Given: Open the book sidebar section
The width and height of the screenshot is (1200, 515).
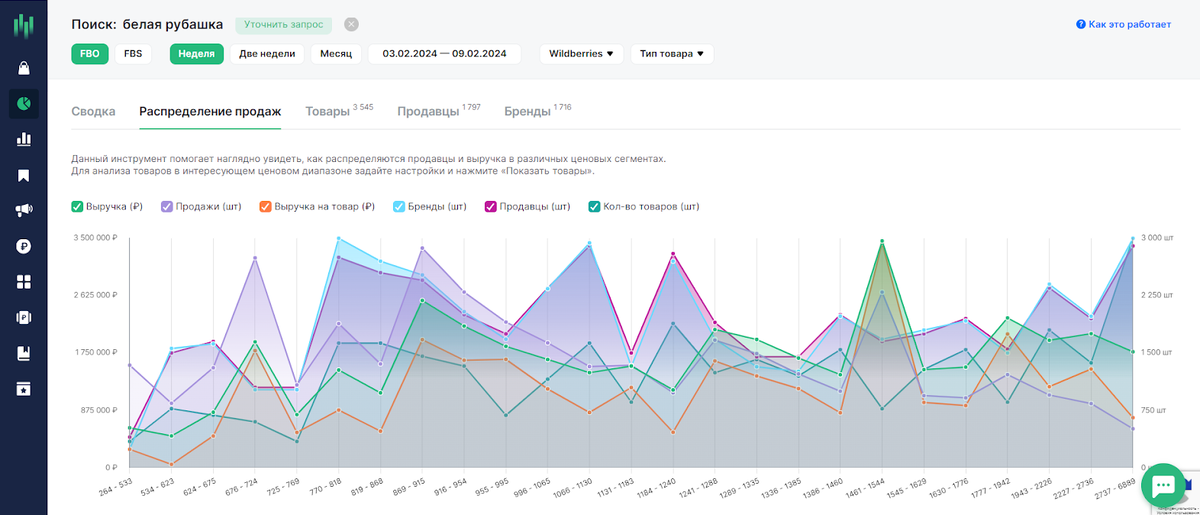Looking at the screenshot, I should [23, 352].
